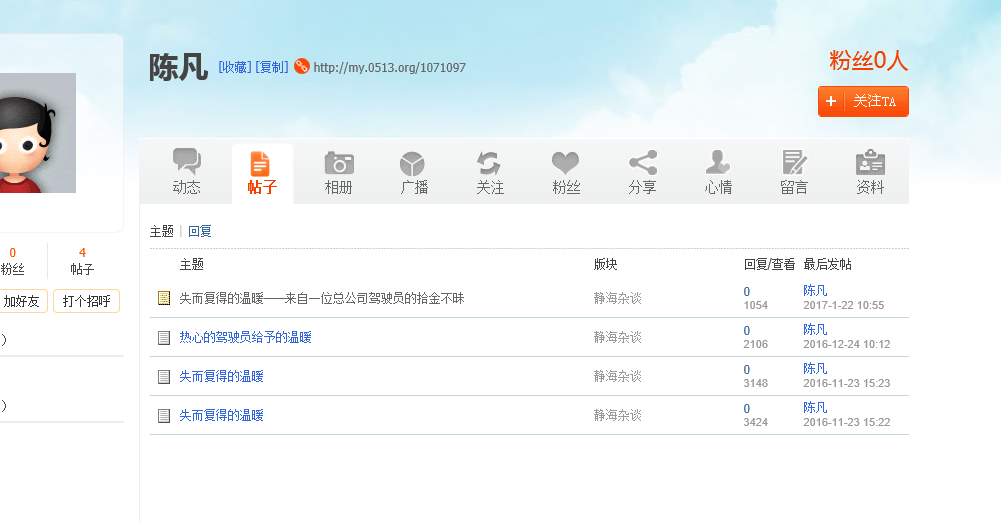The height and width of the screenshot is (523, 1001).
Task: Open the 心情 mood icon
Action: pos(718,163)
